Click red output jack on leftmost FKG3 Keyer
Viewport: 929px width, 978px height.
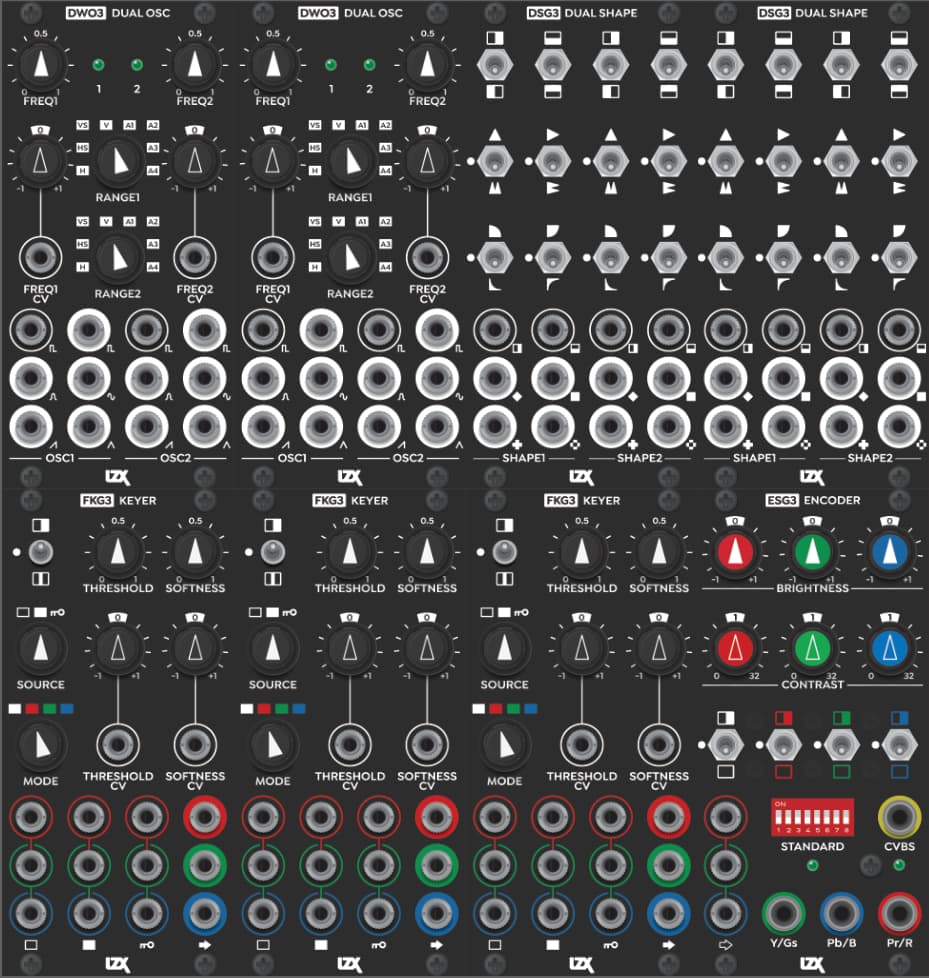205,817
